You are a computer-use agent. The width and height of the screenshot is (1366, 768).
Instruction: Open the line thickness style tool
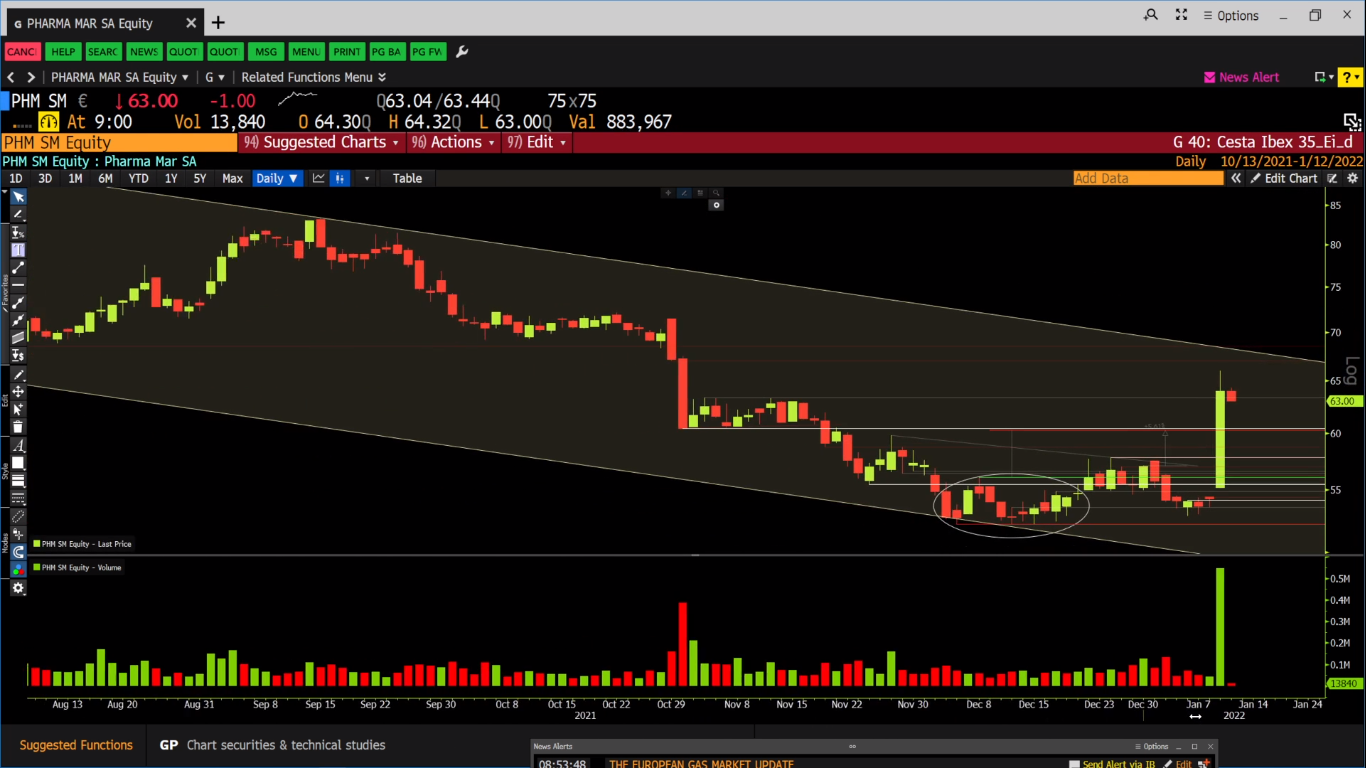coord(18,481)
